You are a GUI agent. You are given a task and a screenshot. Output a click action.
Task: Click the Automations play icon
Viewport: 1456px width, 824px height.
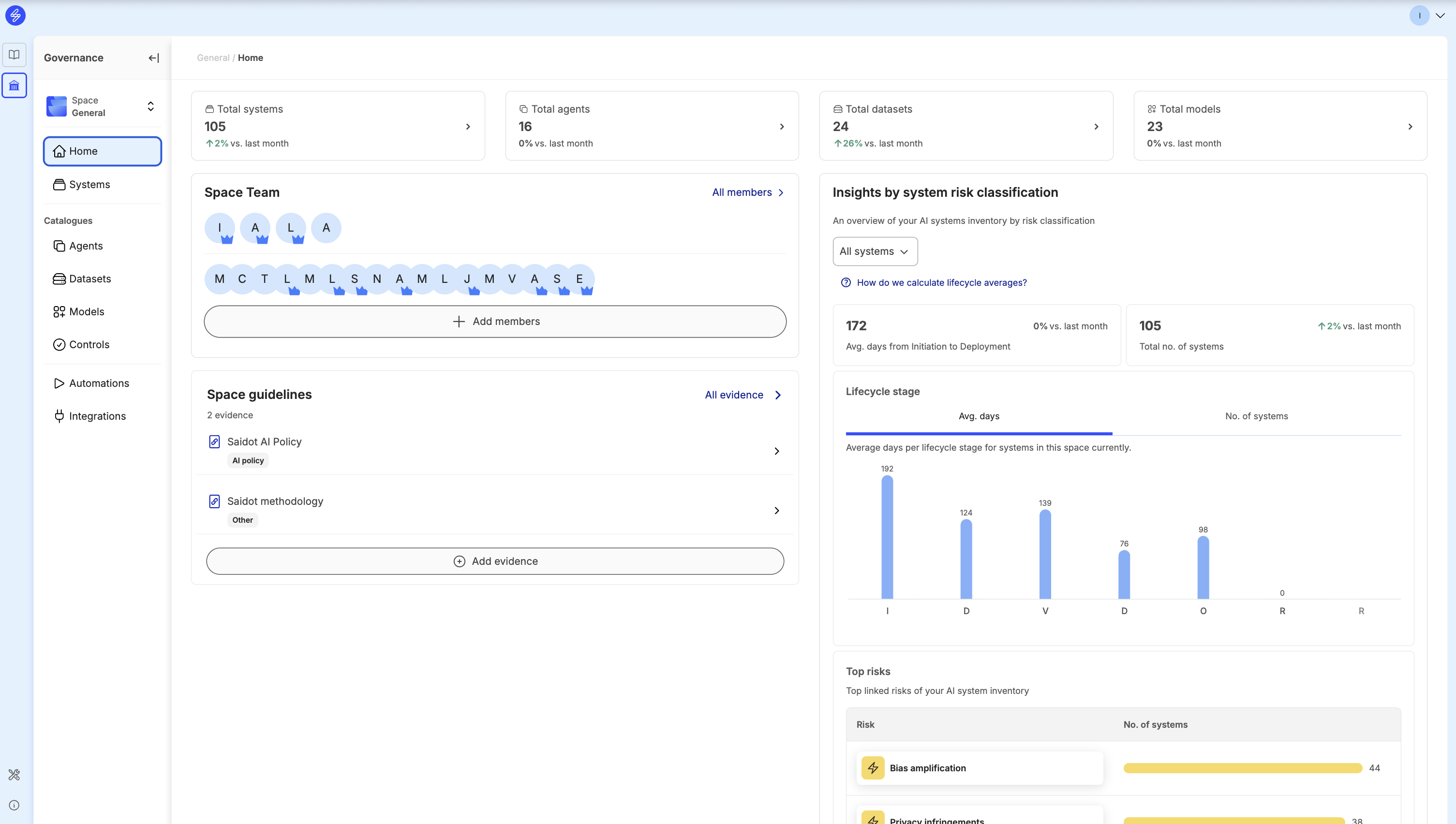(x=59, y=383)
